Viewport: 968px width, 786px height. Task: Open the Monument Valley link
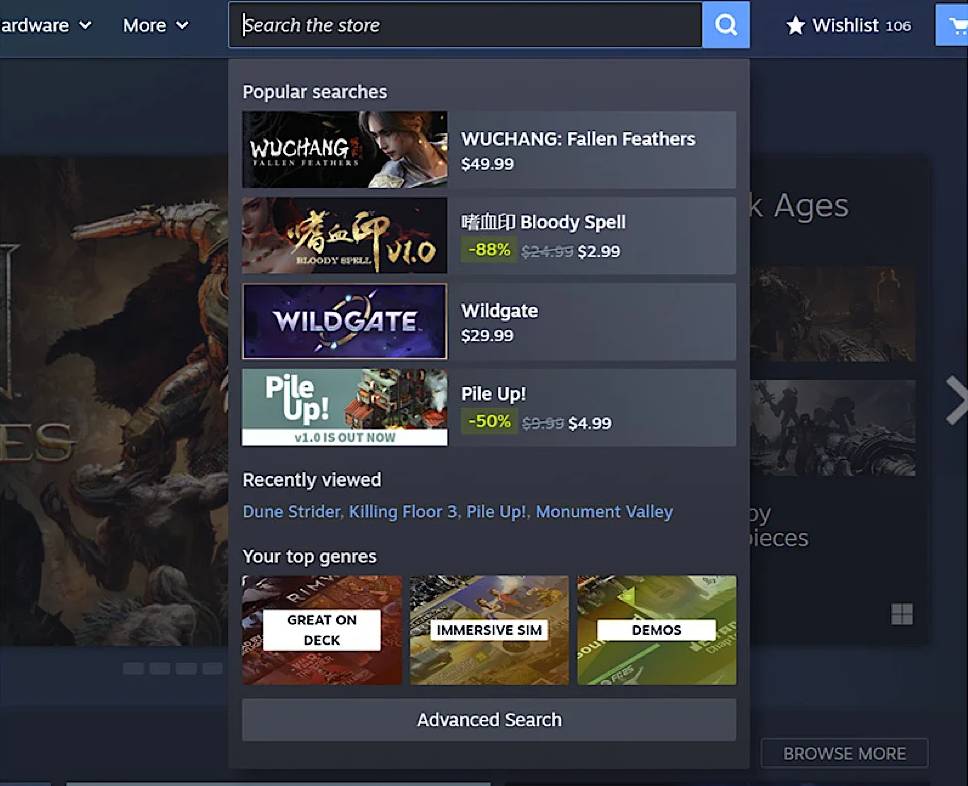pyautogui.click(x=604, y=511)
